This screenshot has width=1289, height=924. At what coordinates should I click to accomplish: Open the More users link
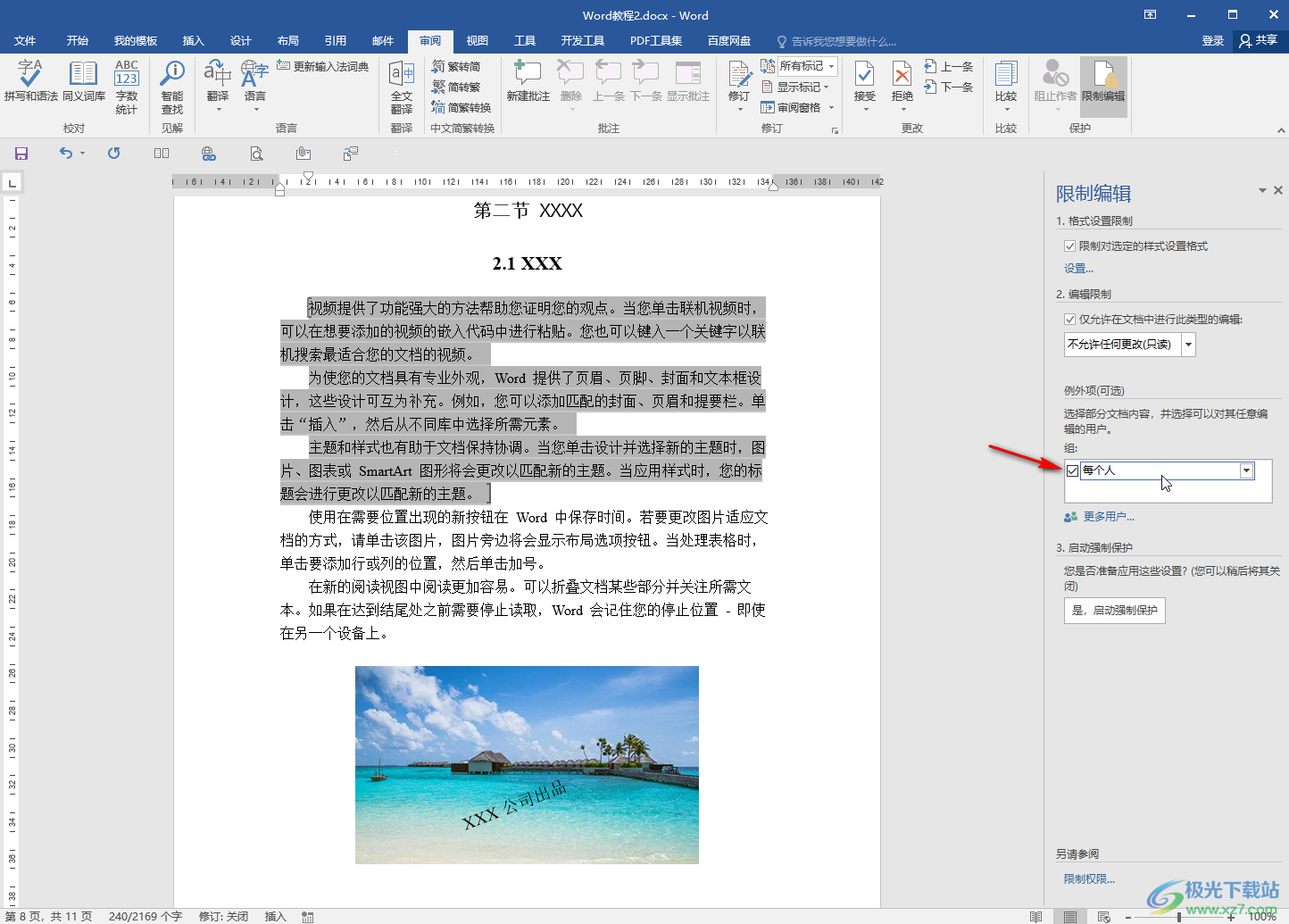pyautogui.click(x=1108, y=517)
